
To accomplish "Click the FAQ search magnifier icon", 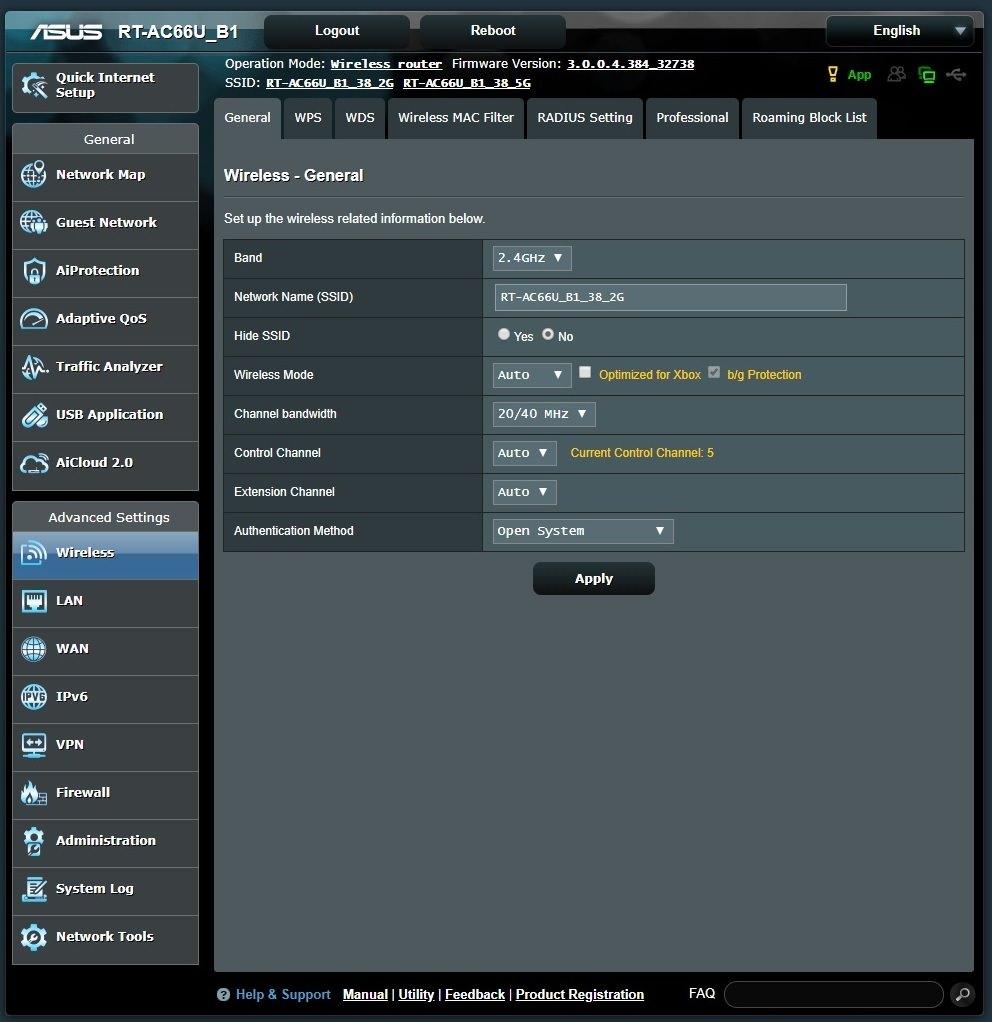I will click(x=963, y=995).
